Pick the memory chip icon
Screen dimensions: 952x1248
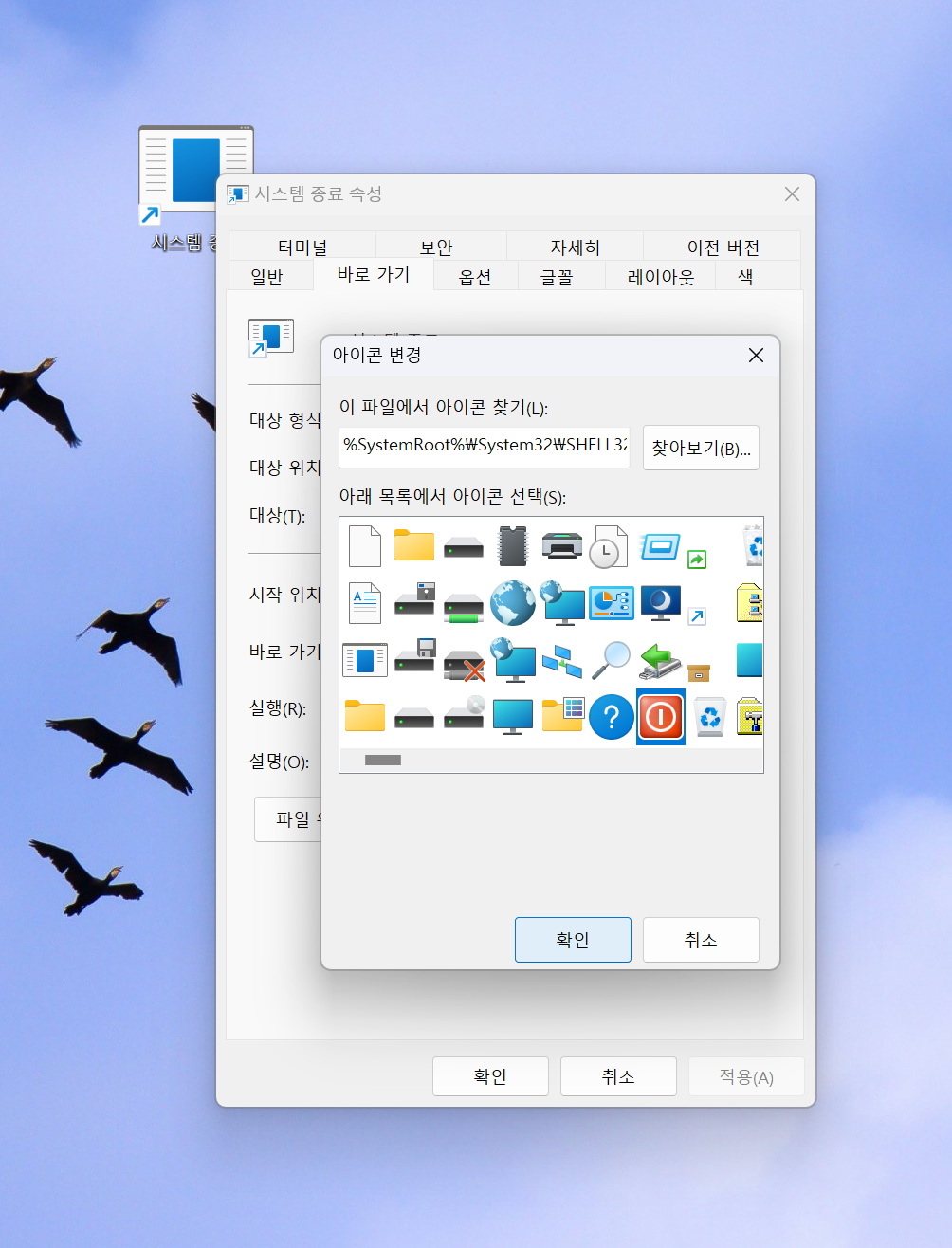(x=513, y=546)
